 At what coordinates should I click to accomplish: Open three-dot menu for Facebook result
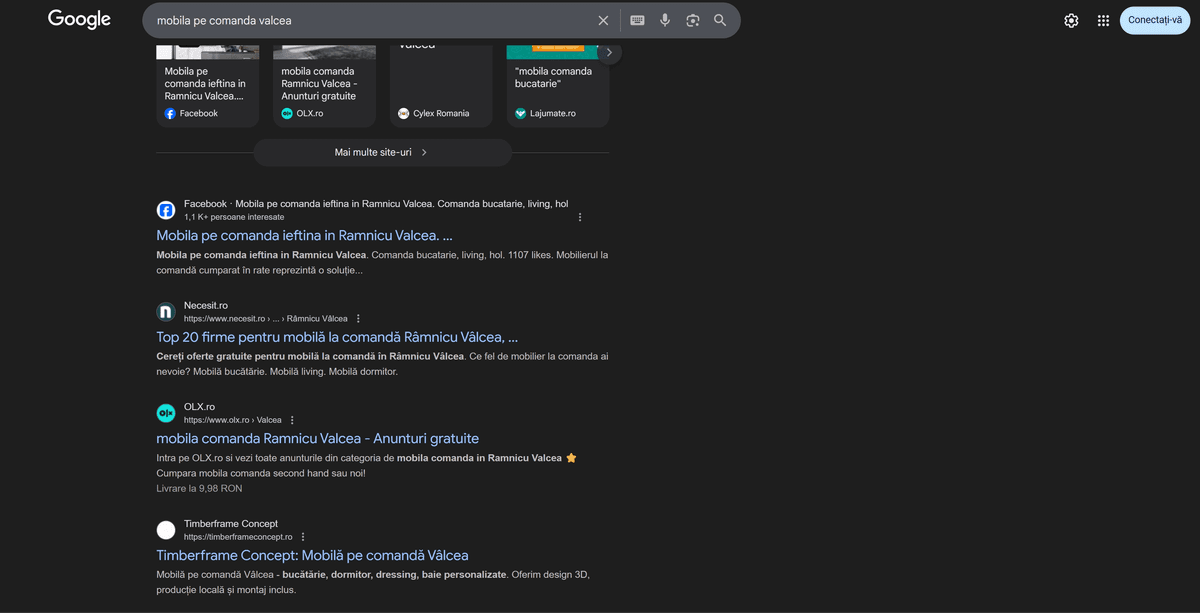[x=580, y=217]
